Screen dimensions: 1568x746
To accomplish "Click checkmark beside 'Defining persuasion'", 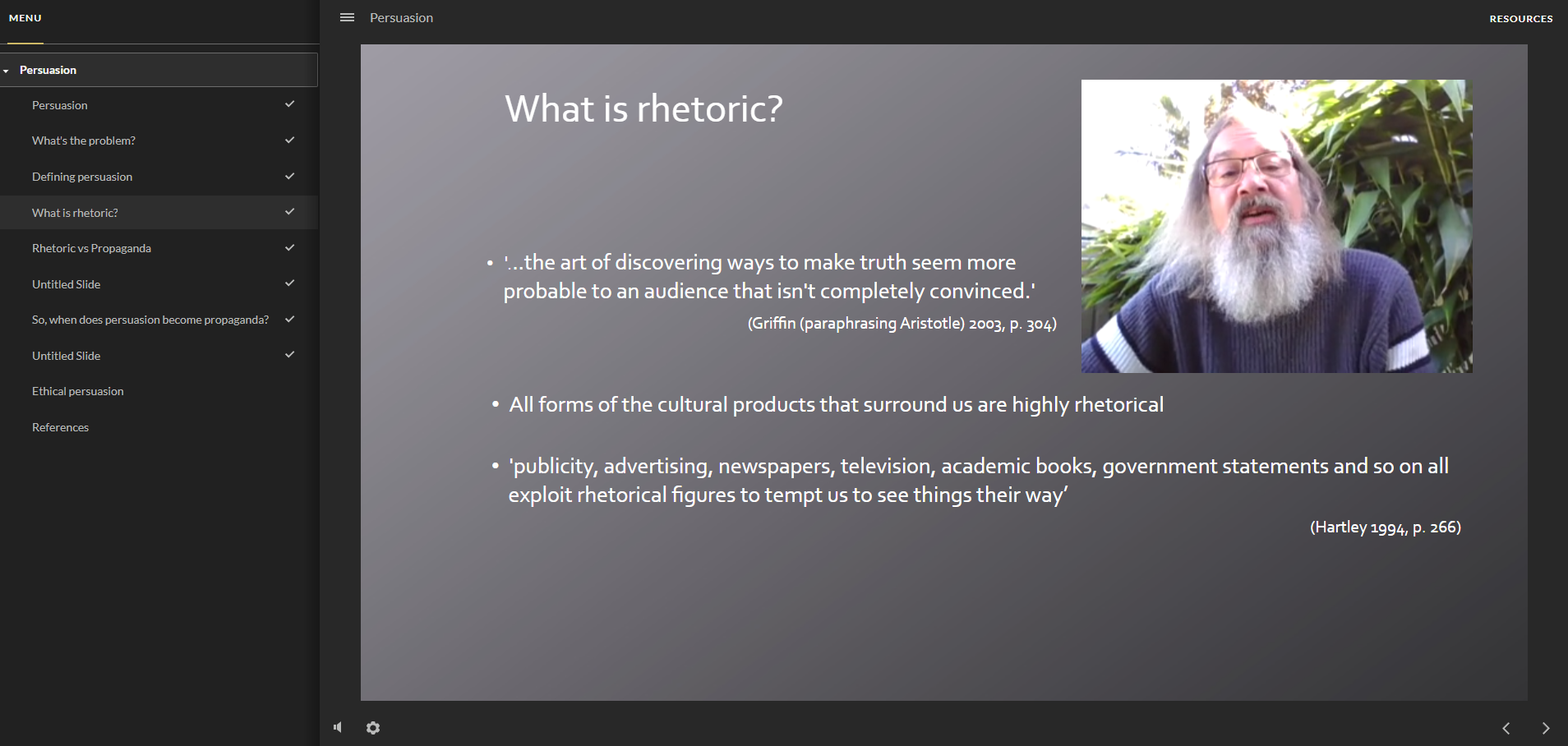I will [x=289, y=176].
